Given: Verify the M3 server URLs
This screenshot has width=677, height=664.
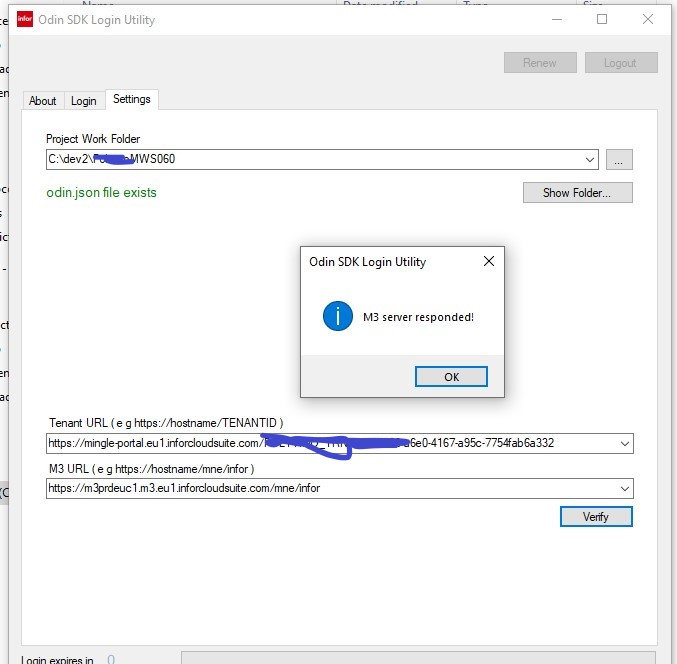Looking at the screenshot, I should click(x=596, y=516).
